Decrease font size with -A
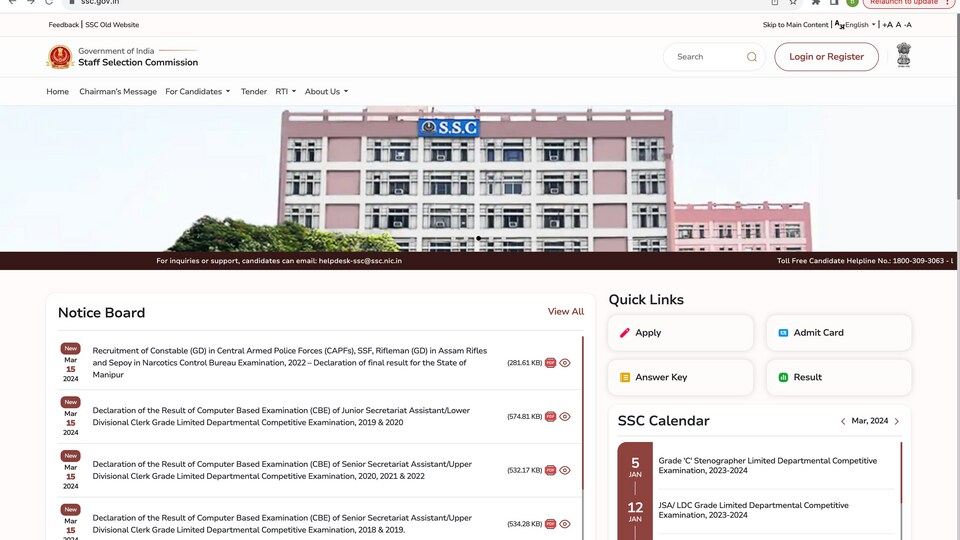The height and width of the screenshot is (540, 960). (x=908, y=25)
